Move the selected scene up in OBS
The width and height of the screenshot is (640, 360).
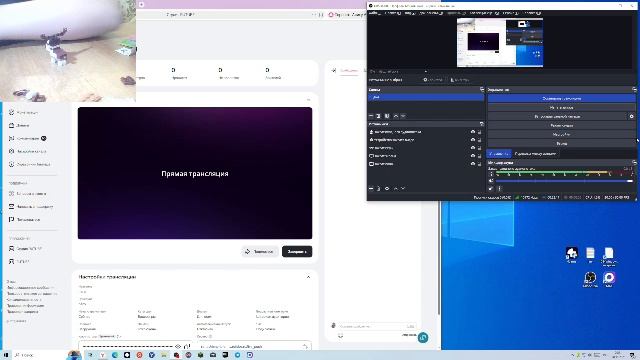tap(396, 116)
